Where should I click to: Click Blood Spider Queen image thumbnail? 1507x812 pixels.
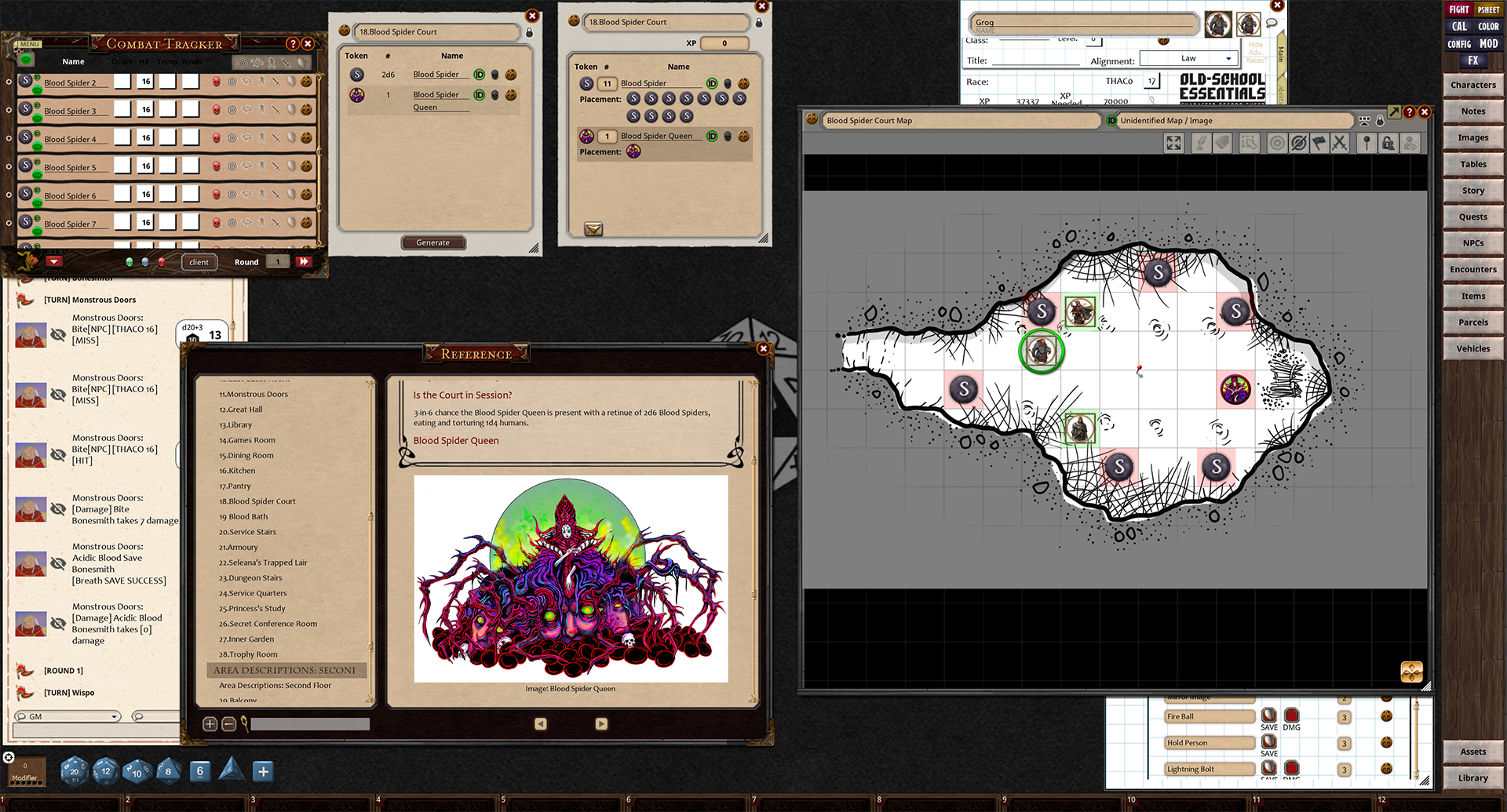(571, 578)
